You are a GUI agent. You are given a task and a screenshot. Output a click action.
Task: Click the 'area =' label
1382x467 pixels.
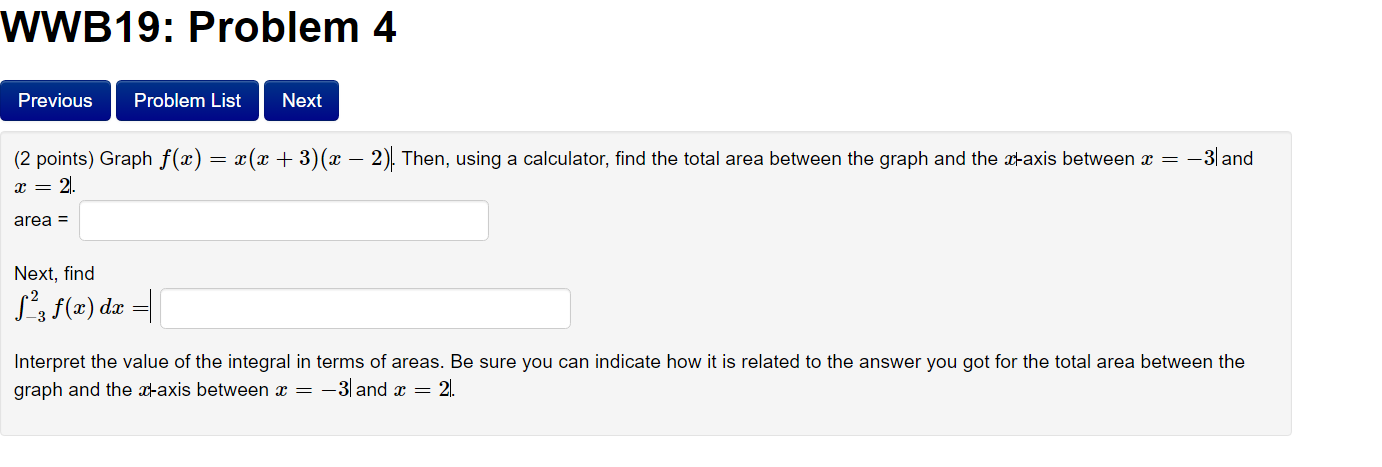(x=41, y=220)
